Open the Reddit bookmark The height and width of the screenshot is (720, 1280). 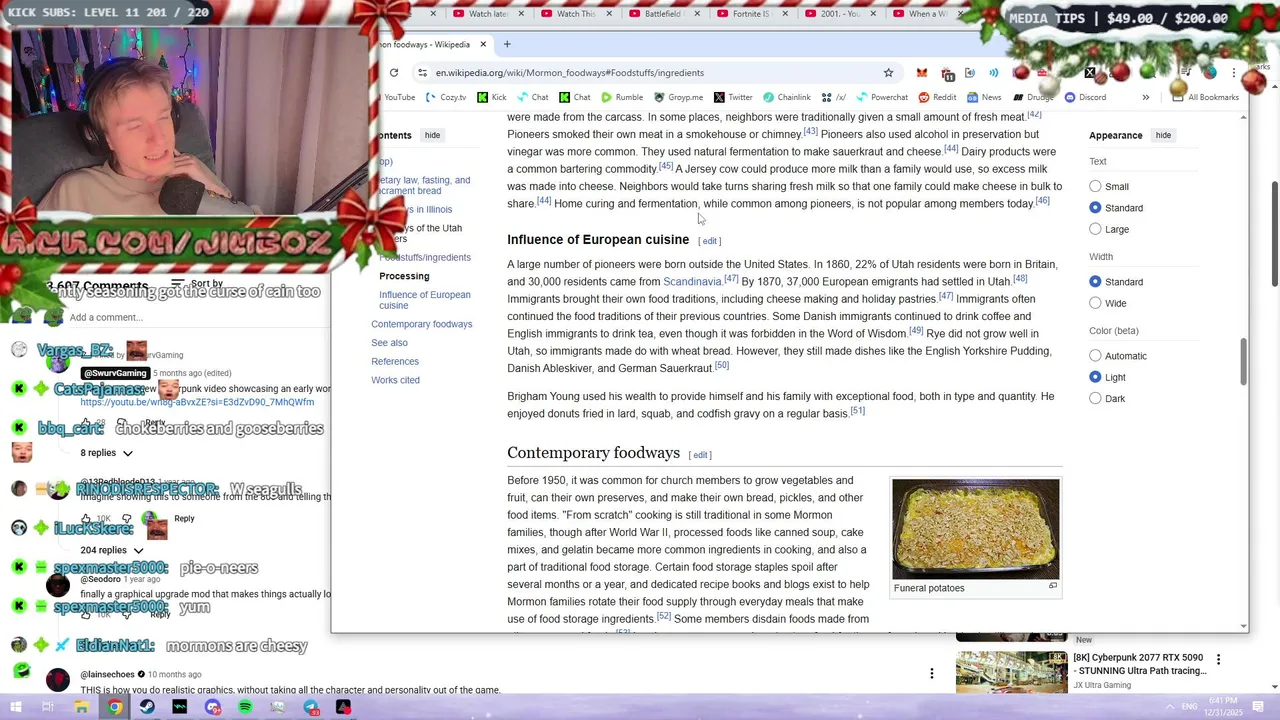(937, 97)
